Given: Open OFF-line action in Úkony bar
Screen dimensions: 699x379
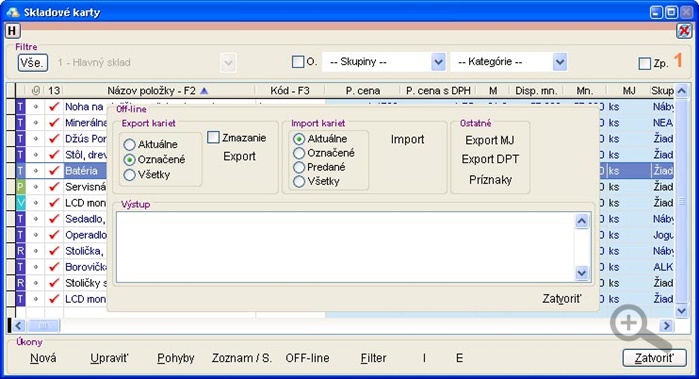Looking at the screenshot, I should [x=307, y=358].
